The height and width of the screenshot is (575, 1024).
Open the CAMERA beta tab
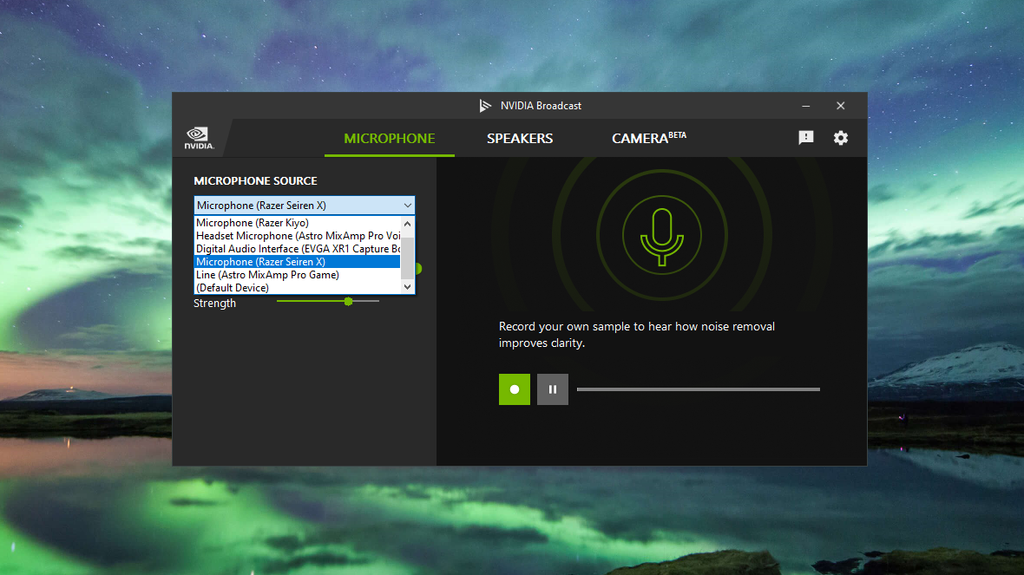click(648, 138)
